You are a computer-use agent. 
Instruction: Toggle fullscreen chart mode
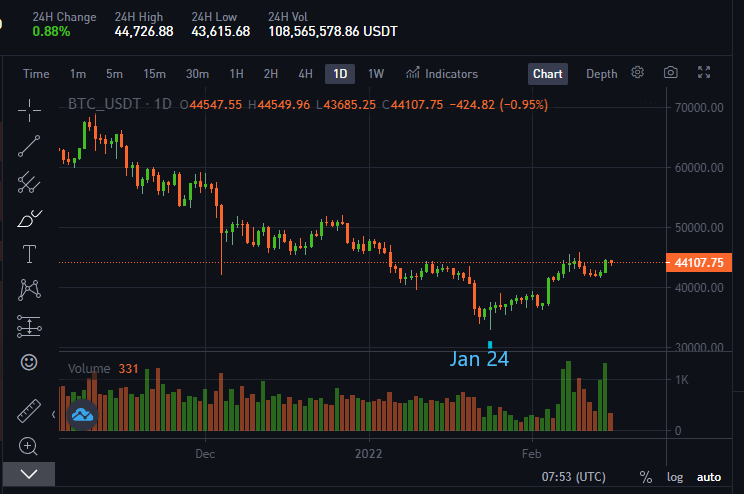[704, 73]
